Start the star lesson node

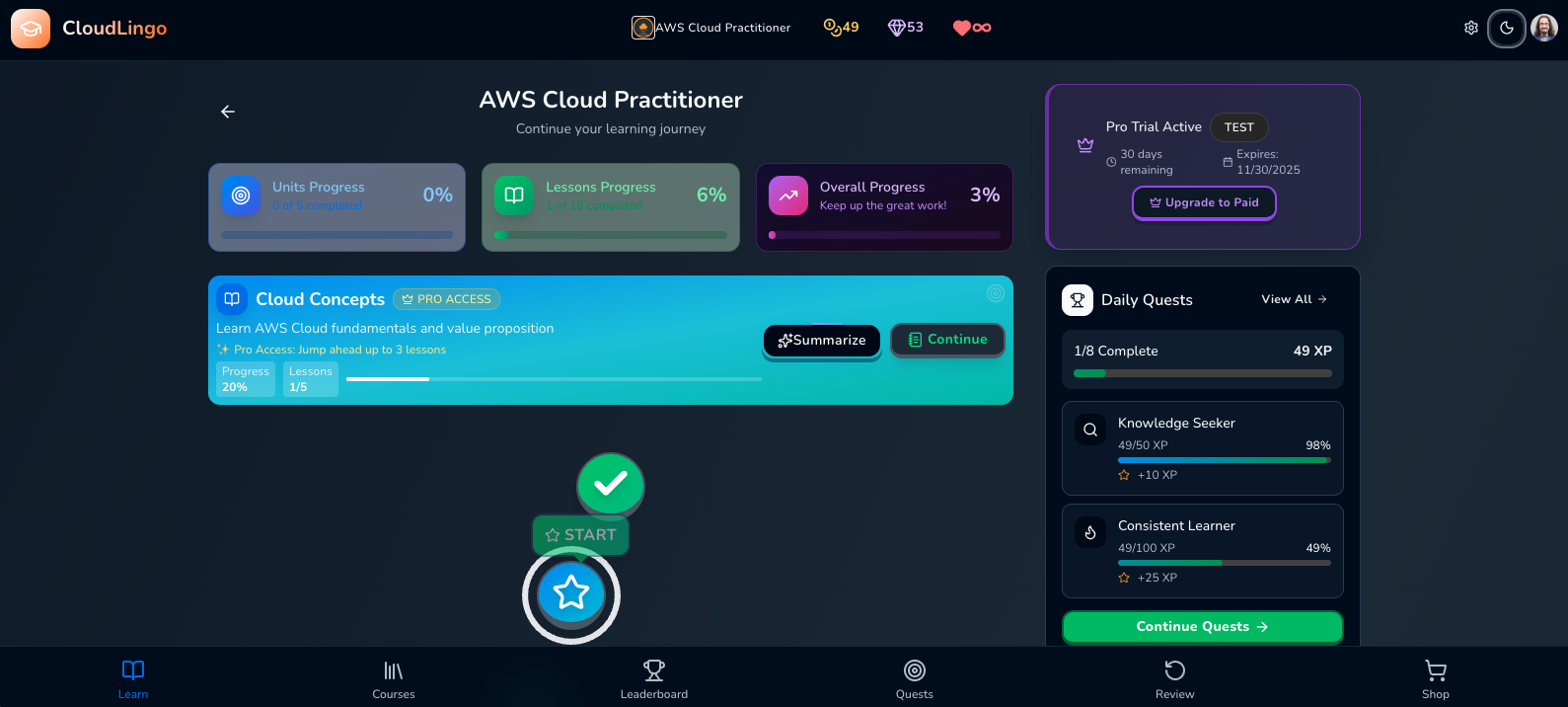pos(571,593)
